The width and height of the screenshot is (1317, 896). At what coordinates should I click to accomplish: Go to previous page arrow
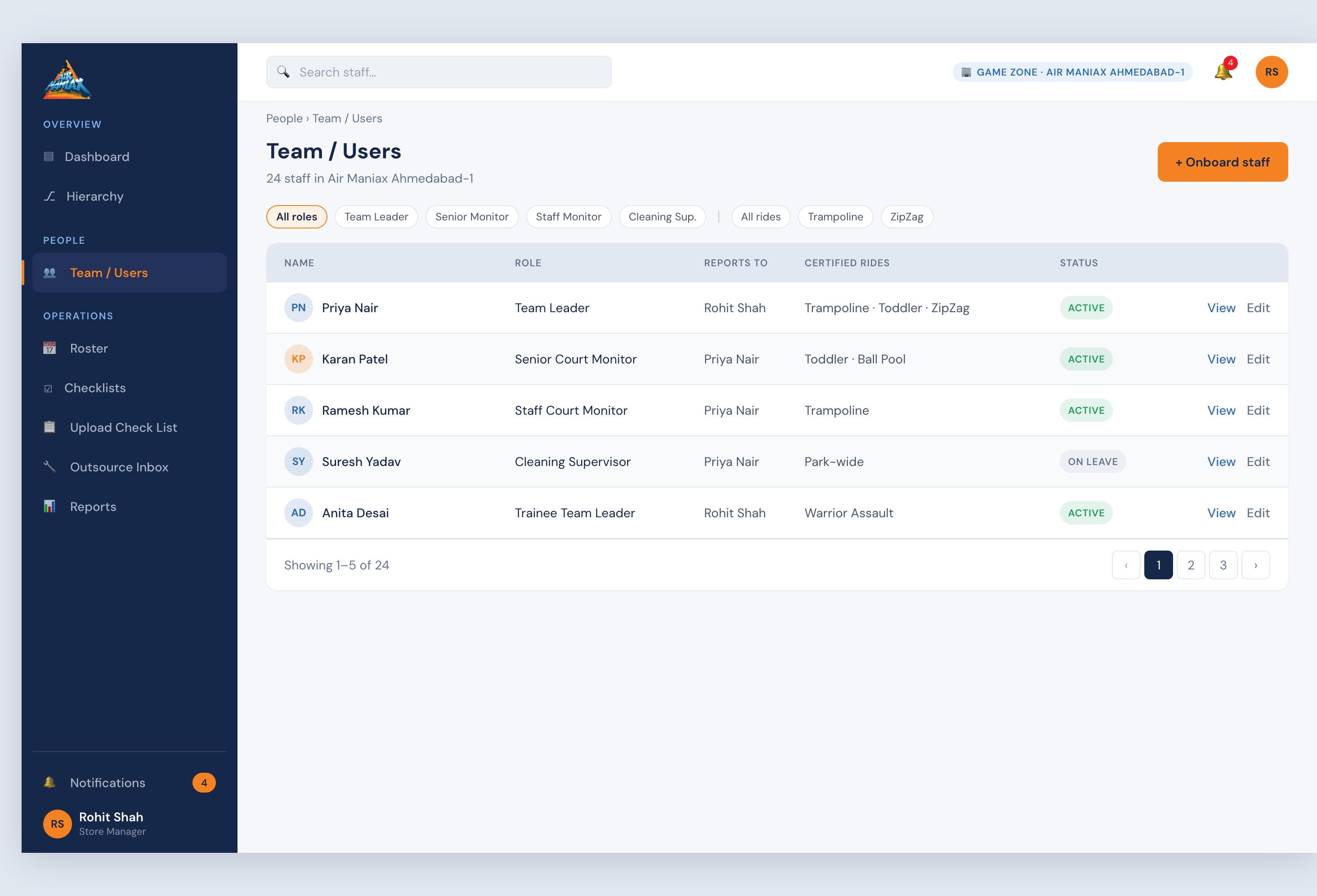pos(1126,565)
